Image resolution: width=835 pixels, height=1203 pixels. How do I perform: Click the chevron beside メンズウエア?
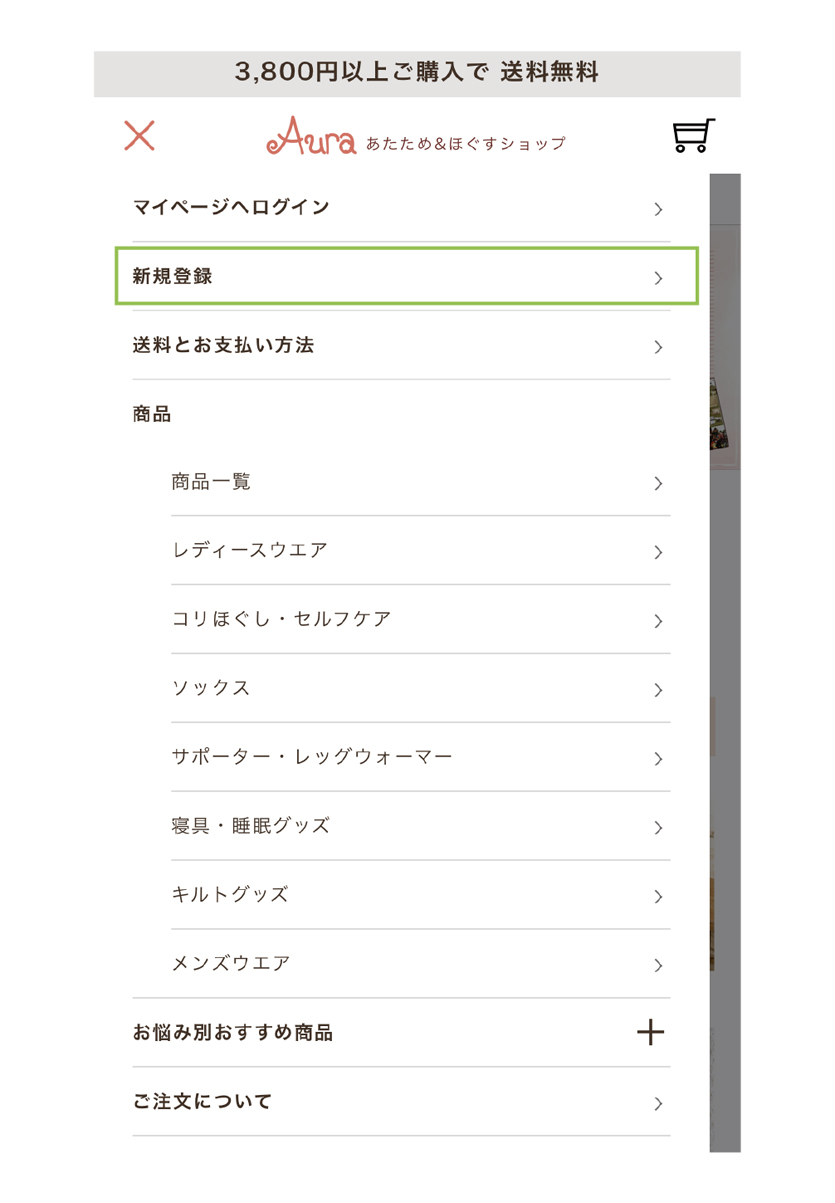pyautogui.click(x=658, y=965)
